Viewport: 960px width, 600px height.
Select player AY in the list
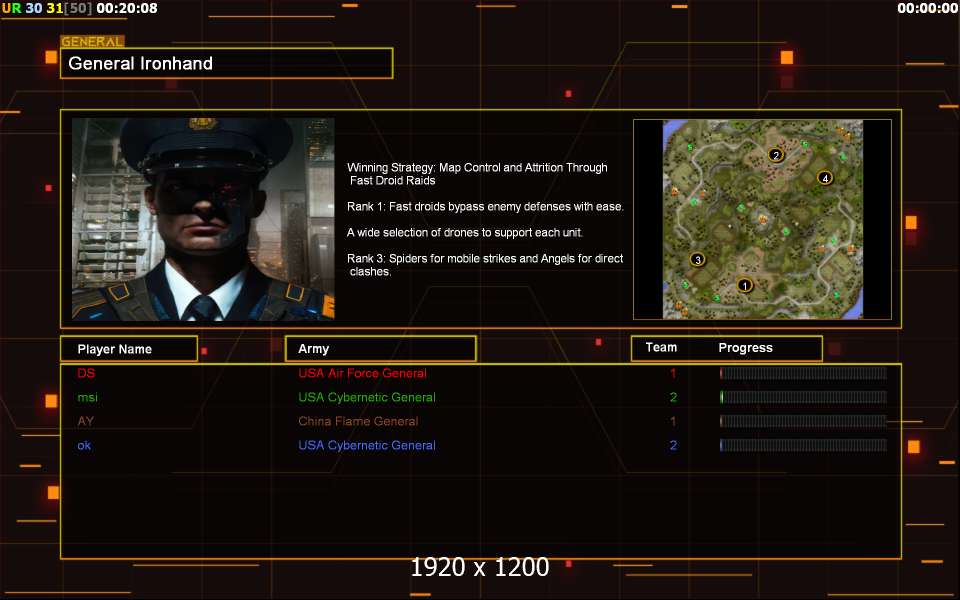pos(86,421)
